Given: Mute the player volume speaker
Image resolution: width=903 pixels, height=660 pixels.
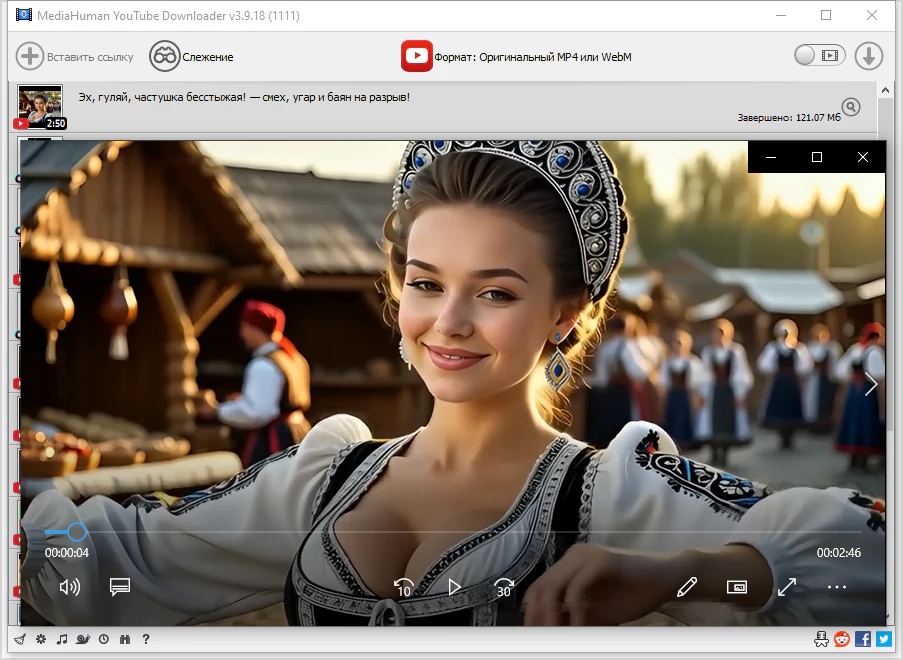Looking at the screenshot, I should pyautogui.click(x=69, y=587).
